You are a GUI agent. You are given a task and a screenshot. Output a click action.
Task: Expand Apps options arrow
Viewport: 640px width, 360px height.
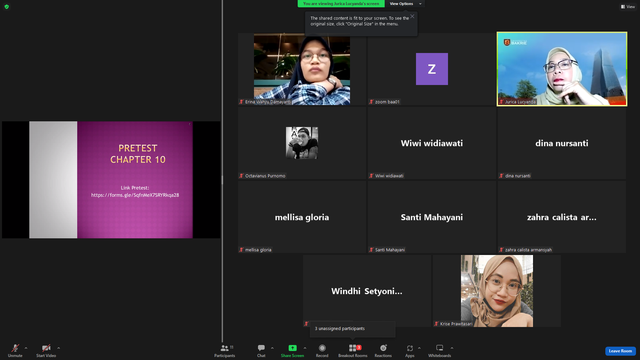[x=419, y=348]
